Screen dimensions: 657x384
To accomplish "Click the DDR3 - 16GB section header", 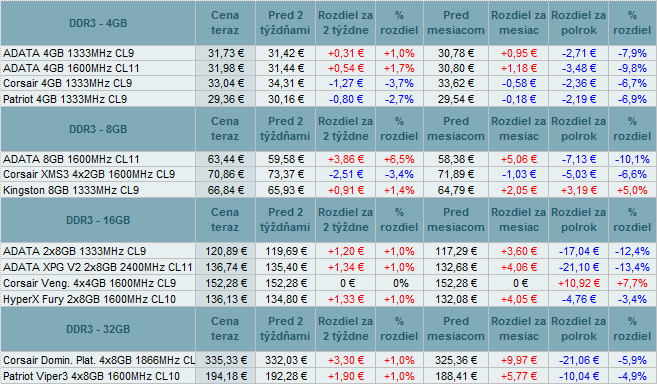I will [98, 220].
